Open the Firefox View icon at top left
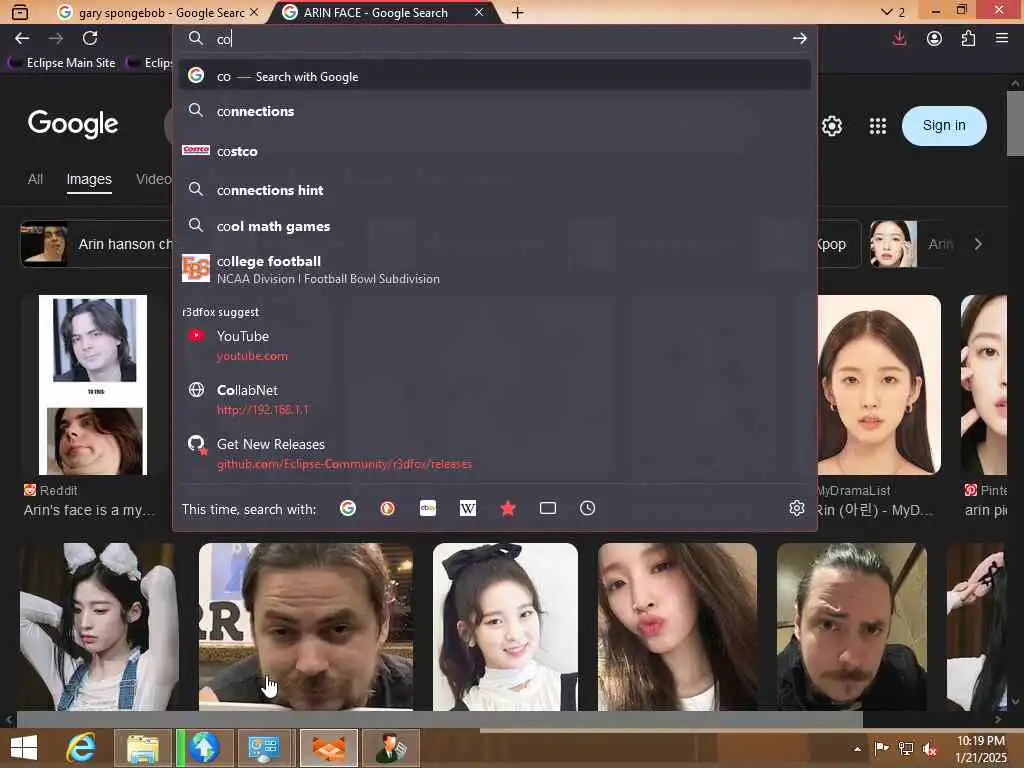The image size is (1024, 768). (x=20, y=12)
